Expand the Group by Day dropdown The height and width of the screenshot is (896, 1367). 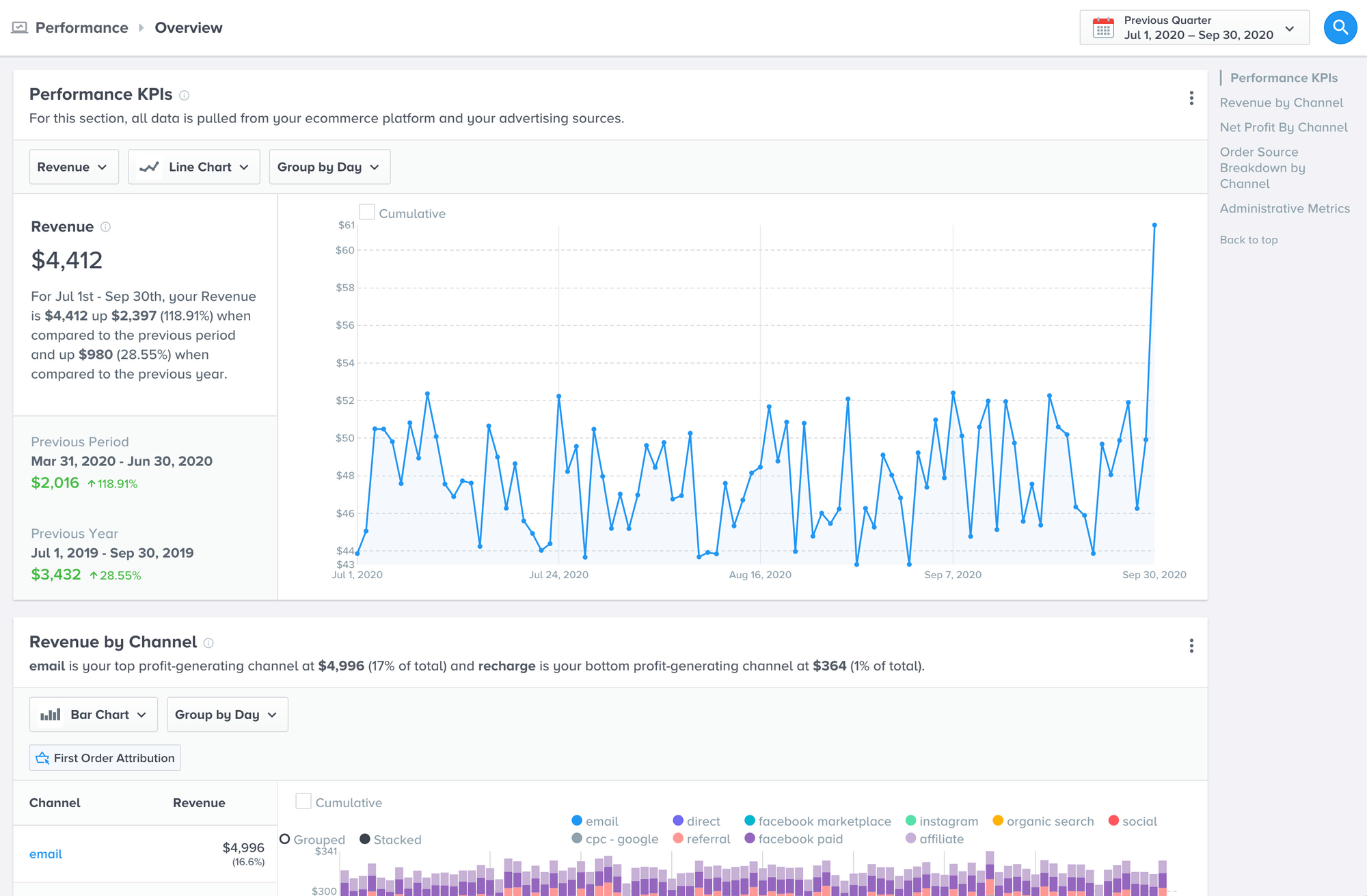tap(329, 166)
